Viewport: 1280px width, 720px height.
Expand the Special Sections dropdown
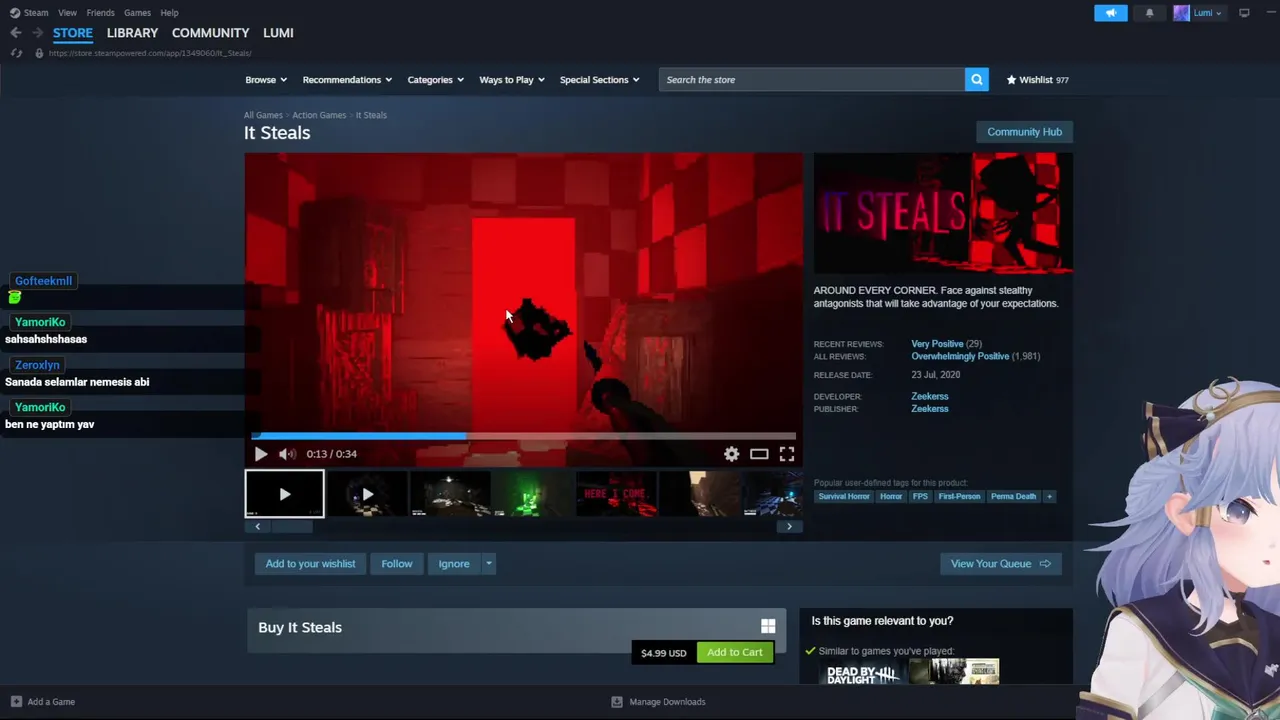[599, 80]
